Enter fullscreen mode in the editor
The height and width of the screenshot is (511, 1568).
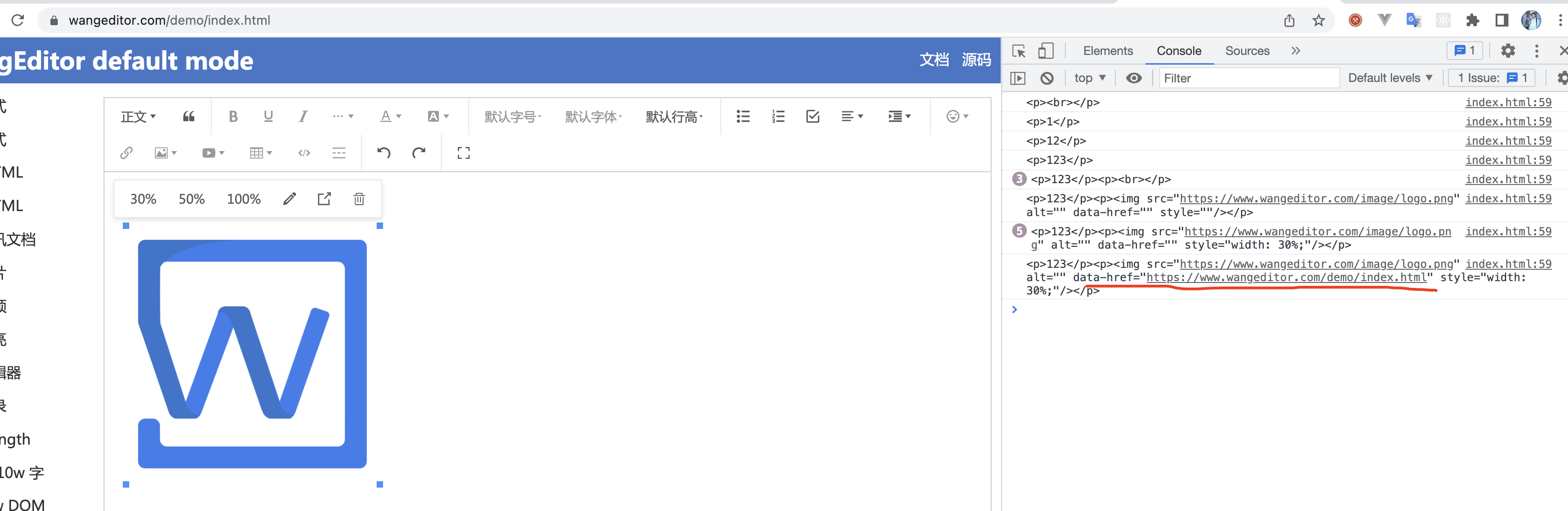click(463, 152)
